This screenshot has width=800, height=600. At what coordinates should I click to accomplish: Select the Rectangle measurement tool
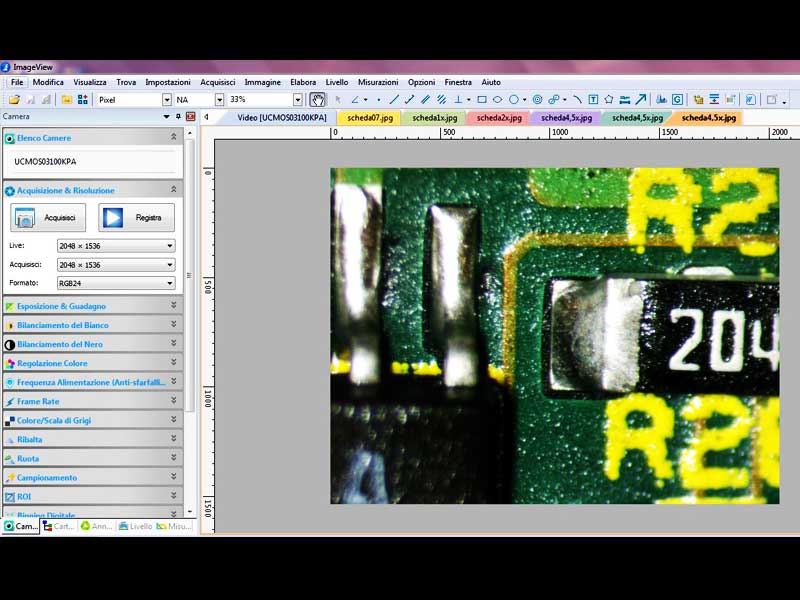point(482,99)
